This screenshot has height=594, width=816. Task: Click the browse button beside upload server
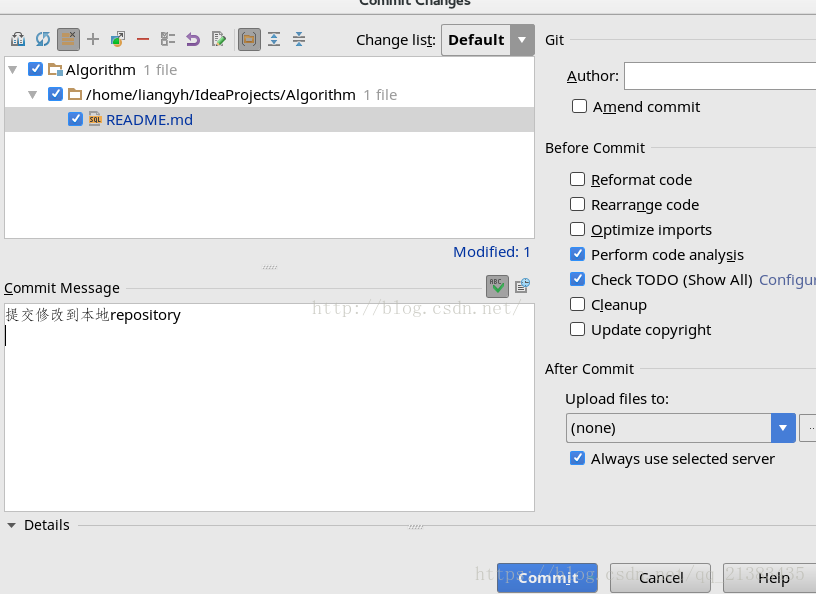[x=808, y=428]
